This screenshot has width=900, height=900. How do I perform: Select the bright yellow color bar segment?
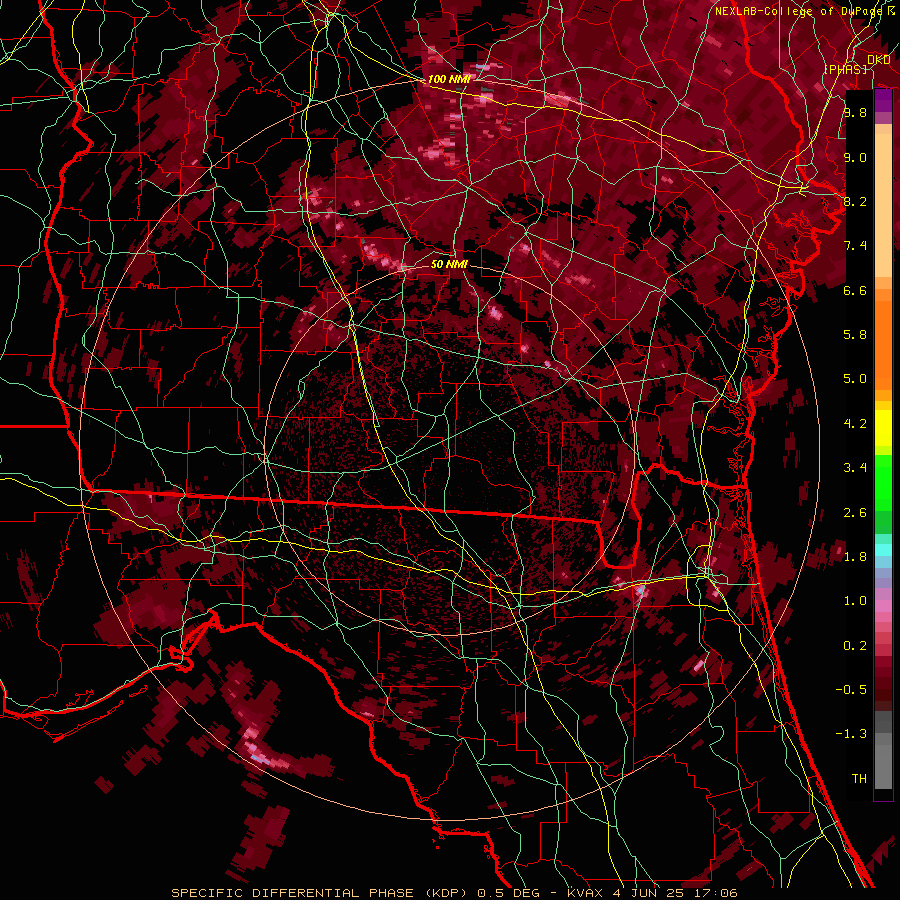coord(883,428)
